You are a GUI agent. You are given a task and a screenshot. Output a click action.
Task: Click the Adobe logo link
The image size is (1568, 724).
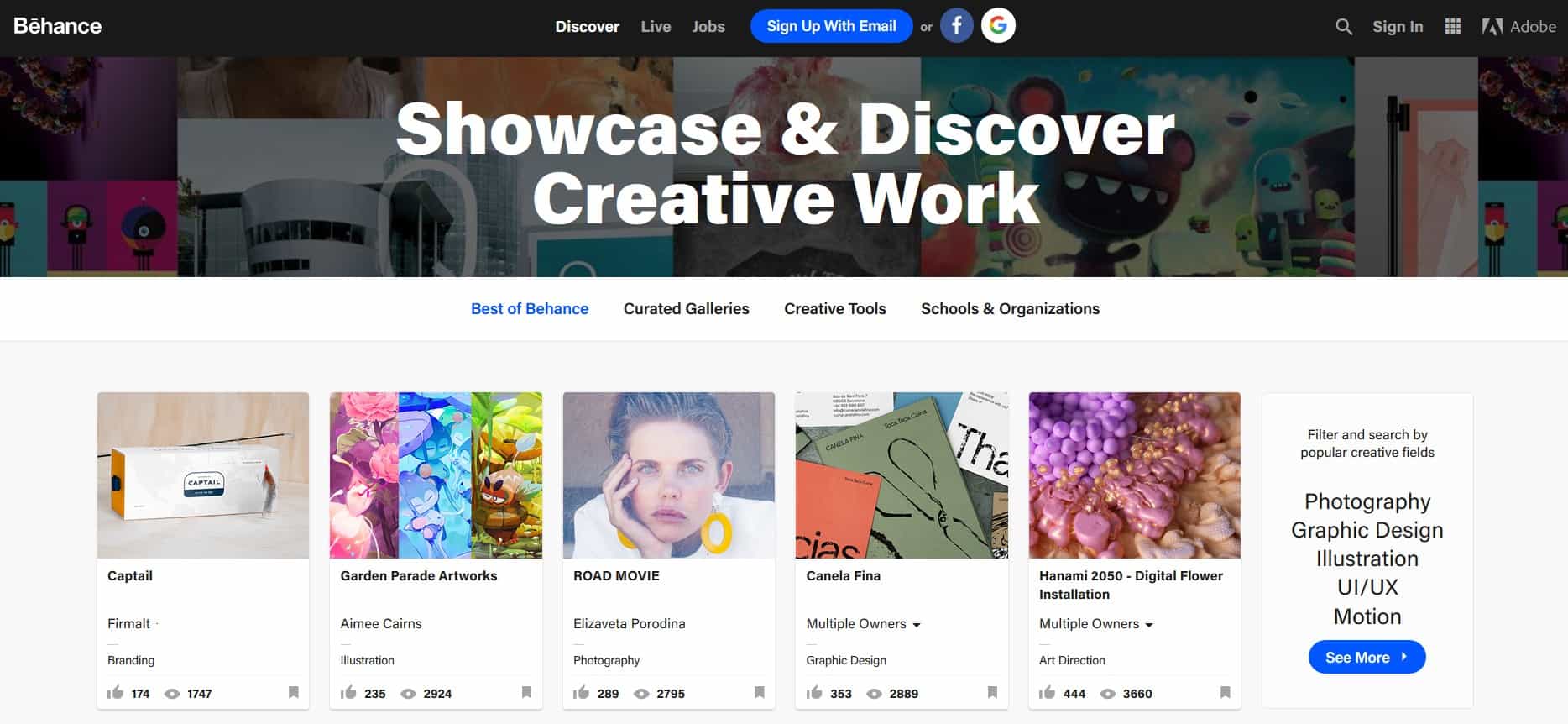coord(1518,27)
